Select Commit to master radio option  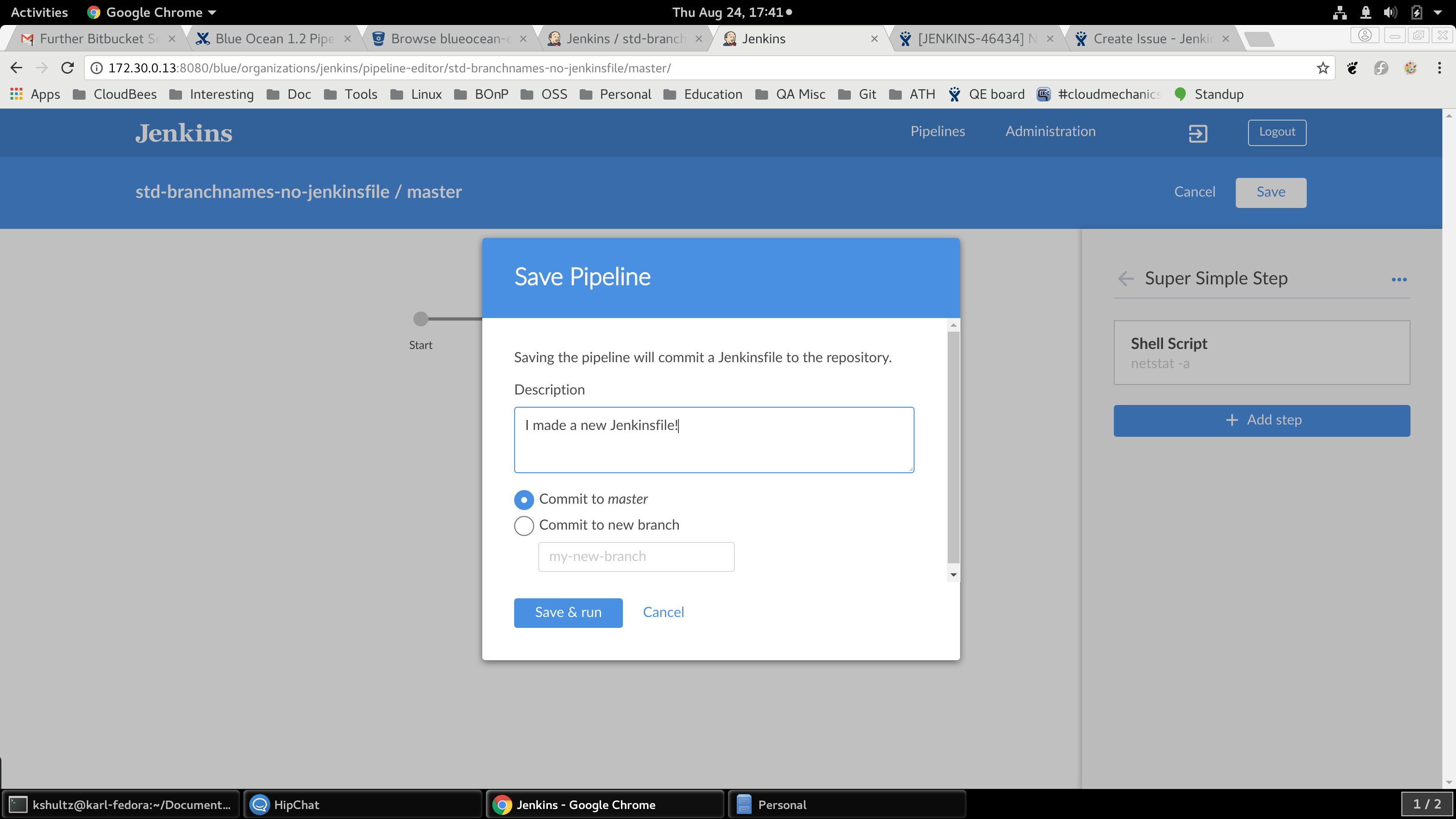click(x=524, y=500)
